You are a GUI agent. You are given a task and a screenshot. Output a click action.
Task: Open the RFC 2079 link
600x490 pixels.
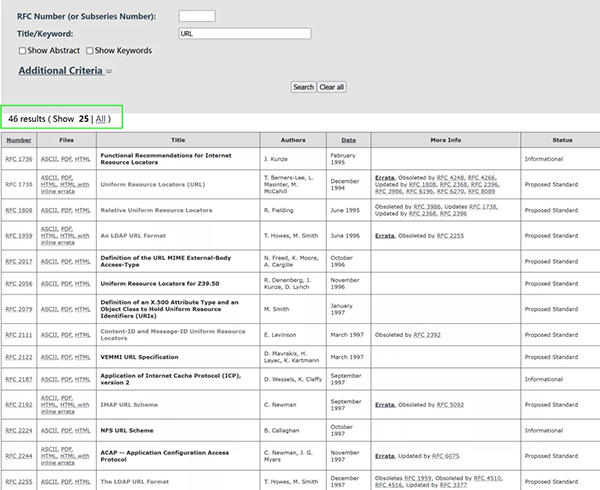click(x=19, y=309)
